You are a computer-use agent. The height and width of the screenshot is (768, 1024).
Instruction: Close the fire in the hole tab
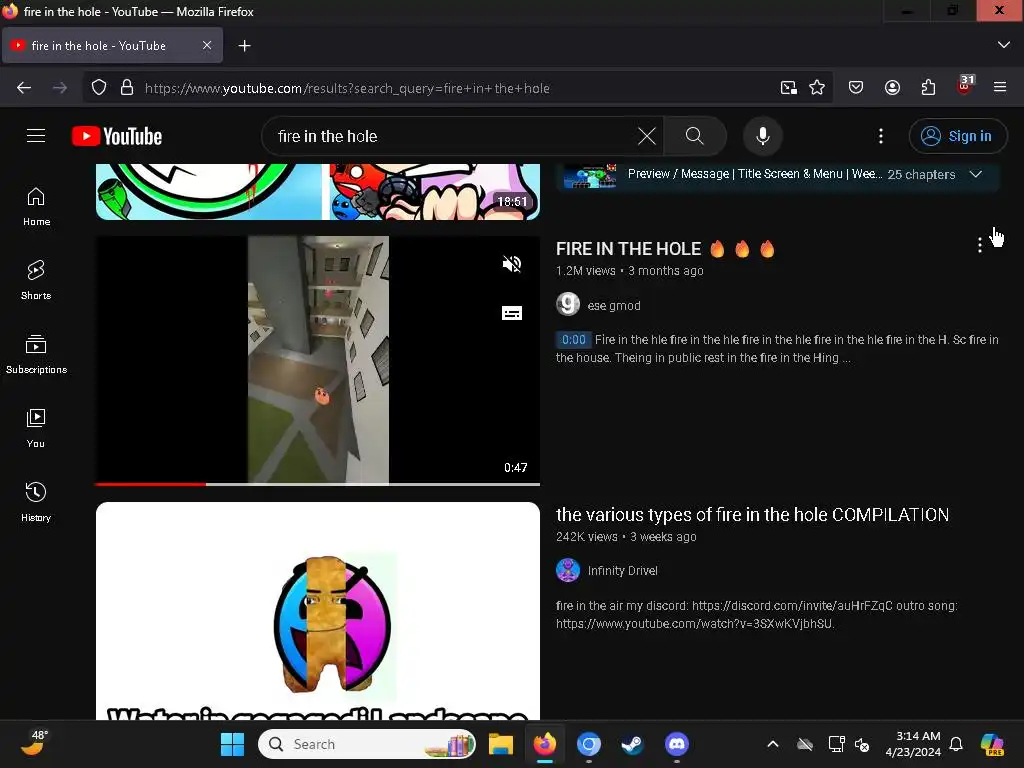point(206,45)
